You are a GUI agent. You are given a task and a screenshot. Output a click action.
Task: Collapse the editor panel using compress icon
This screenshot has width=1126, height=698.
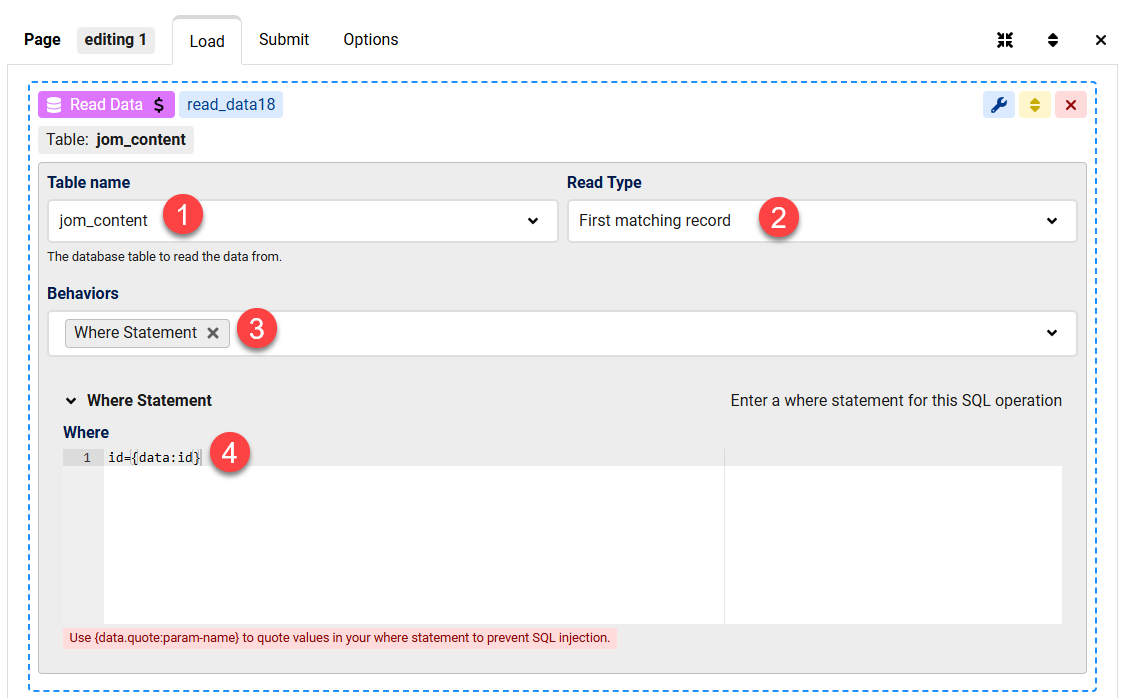1005,40
